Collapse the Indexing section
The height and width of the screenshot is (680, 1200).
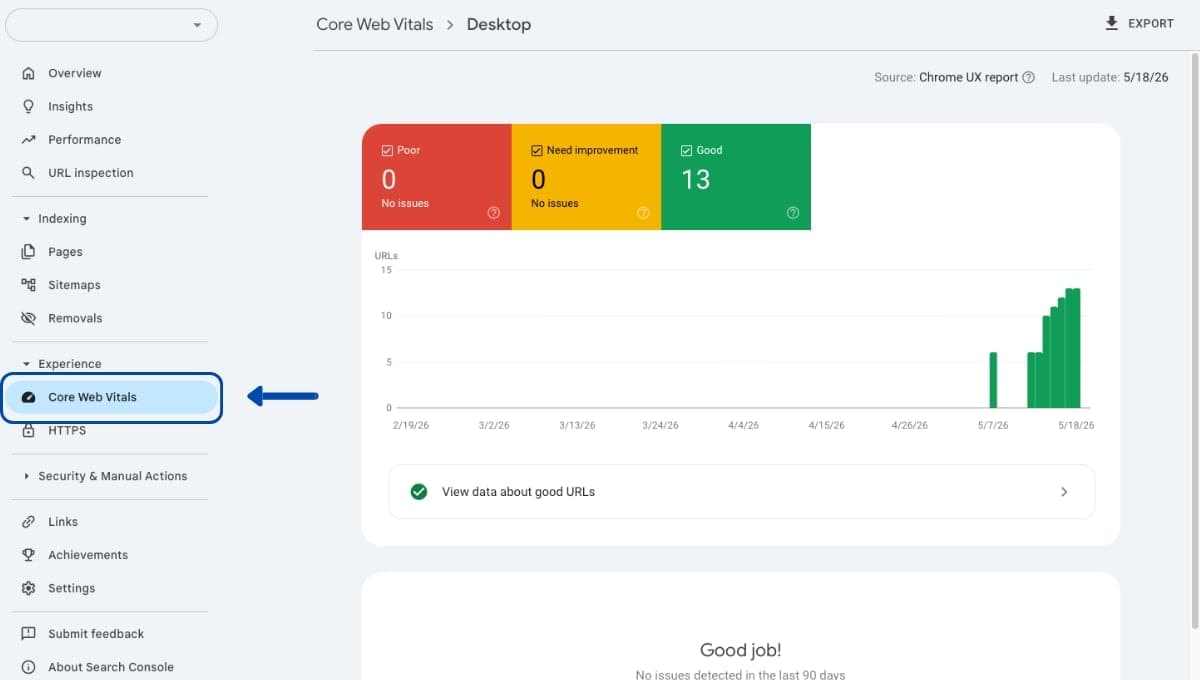click(27, 219)
